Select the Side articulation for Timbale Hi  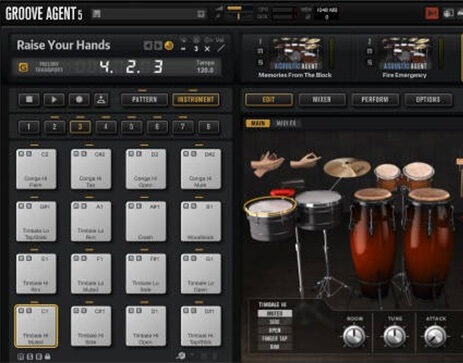click(x=275, y=322)
